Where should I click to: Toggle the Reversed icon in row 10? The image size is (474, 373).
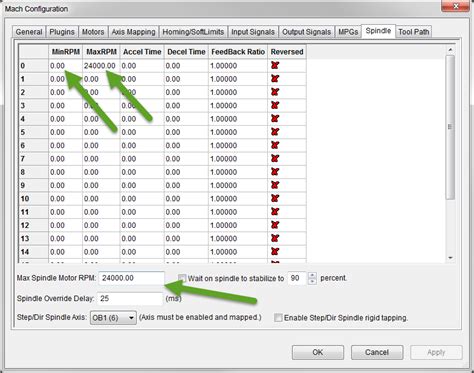click(275, 198)
